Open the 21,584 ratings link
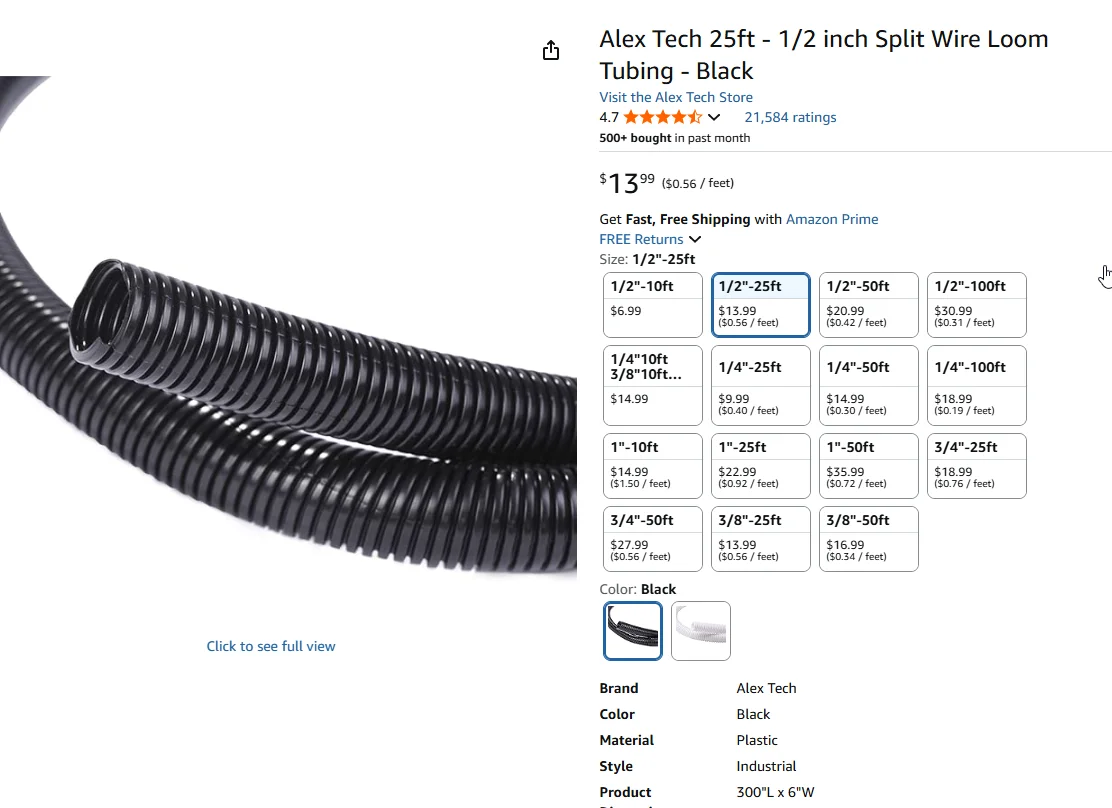1112x808 pixels. click(790, 117)
